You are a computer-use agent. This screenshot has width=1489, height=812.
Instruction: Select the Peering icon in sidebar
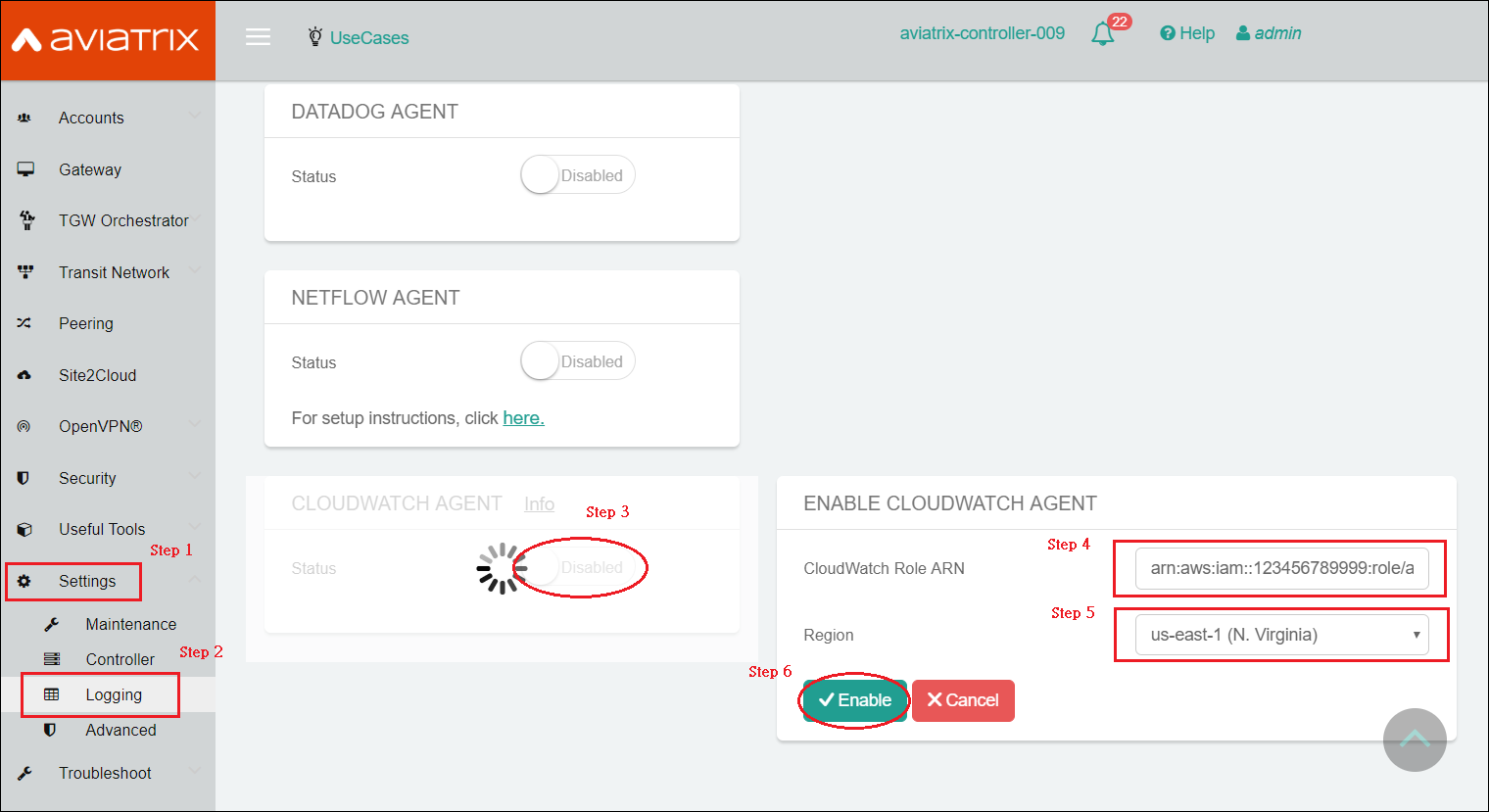25,323
